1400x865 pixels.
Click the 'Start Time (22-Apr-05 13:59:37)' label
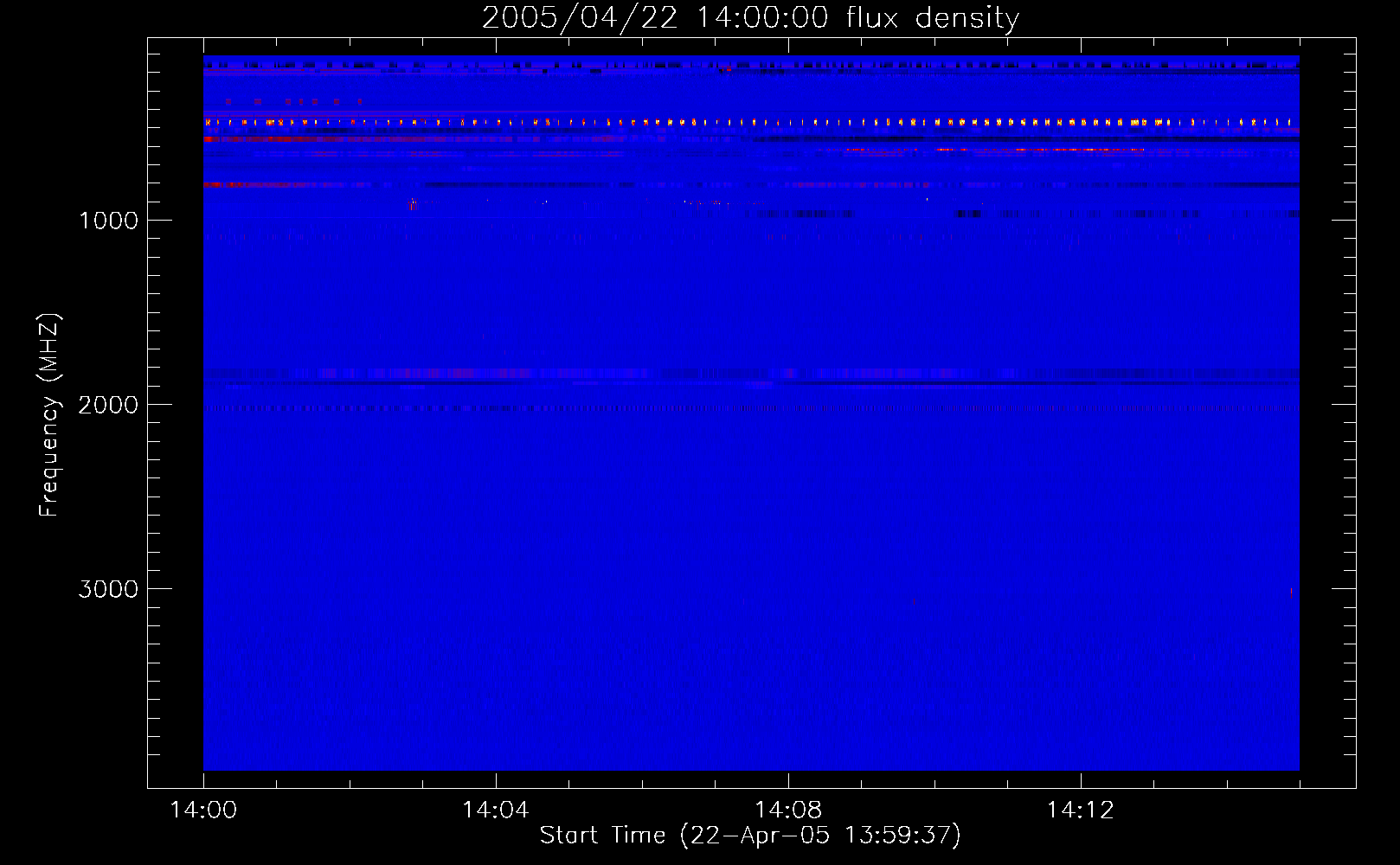[x=750, y=836]
